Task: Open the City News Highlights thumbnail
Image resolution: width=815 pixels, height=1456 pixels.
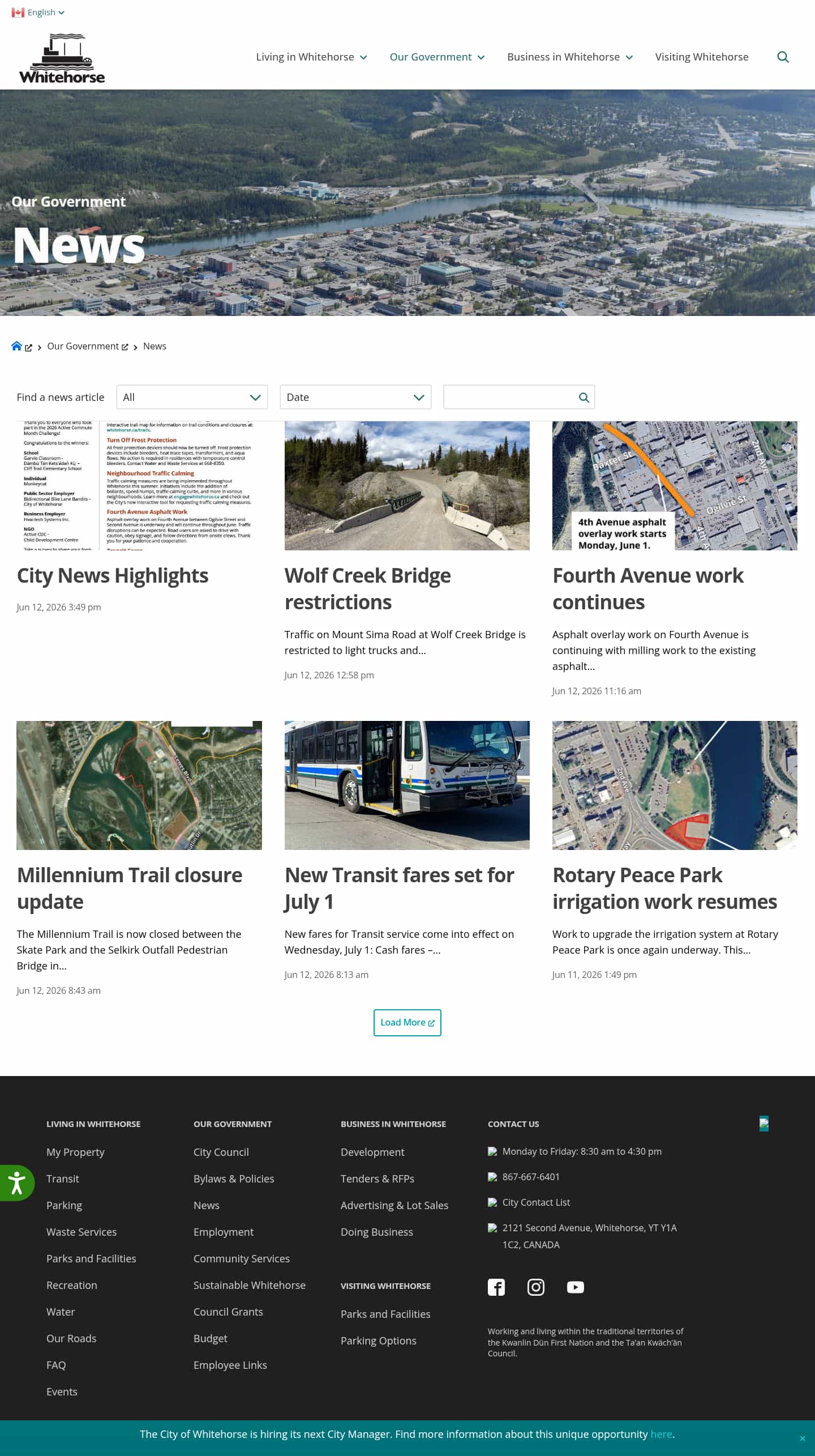Action: 139,485
